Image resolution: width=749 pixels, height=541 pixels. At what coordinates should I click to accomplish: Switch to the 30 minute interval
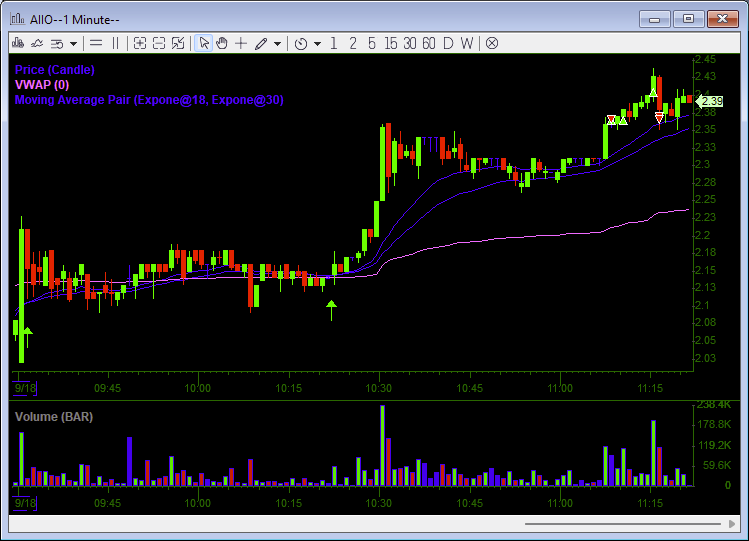(x=409, y=43)
